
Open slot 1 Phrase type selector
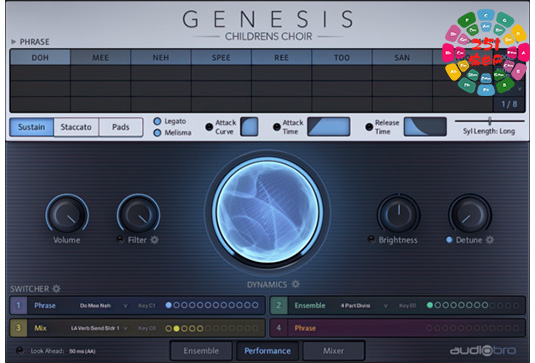click(45, 305)
